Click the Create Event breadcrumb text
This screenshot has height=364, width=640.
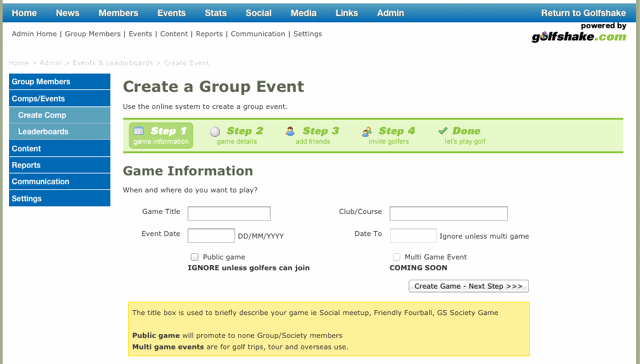point(186,63)
